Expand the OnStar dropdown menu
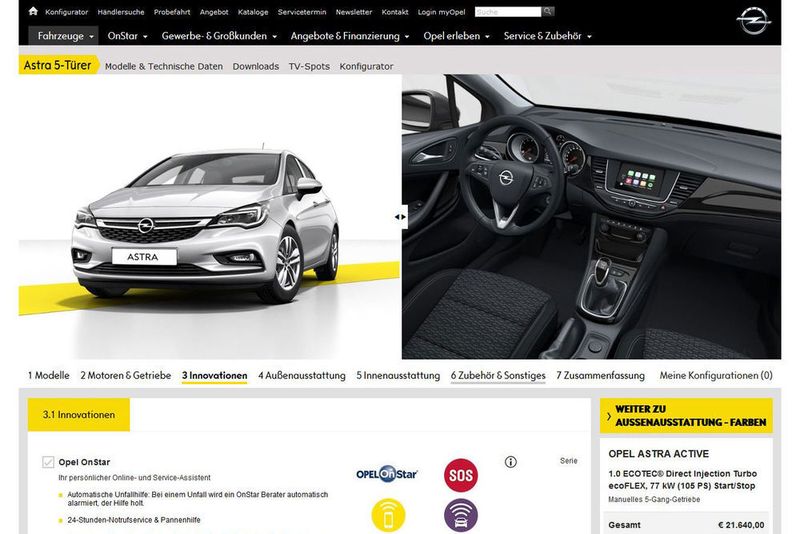 127,36
